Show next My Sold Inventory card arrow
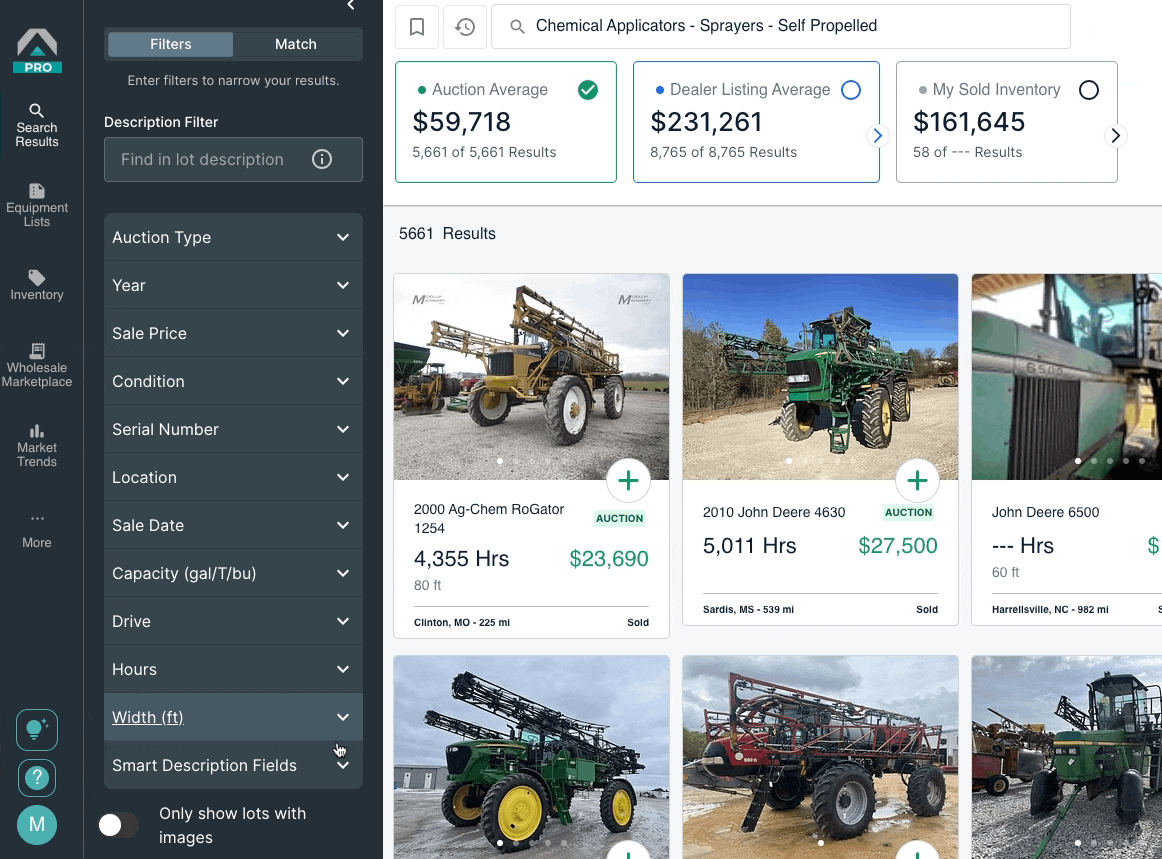 1115,136
